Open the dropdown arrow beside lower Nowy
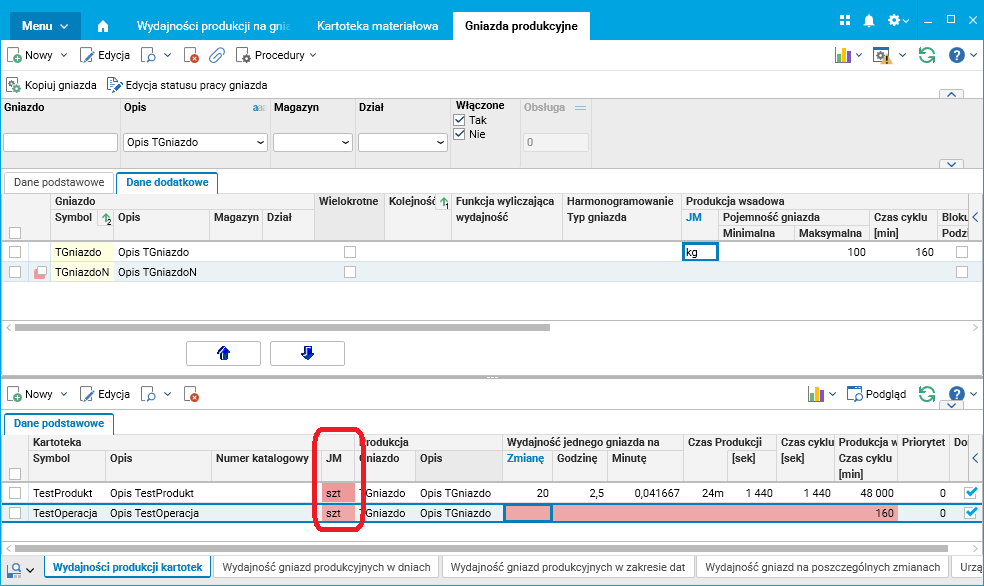 [x=63, y=394]
